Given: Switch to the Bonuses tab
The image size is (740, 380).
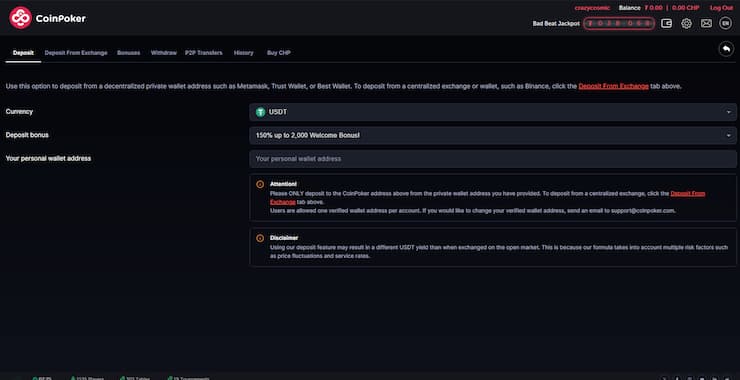Looking at the screenshot, I should [128, 53].
